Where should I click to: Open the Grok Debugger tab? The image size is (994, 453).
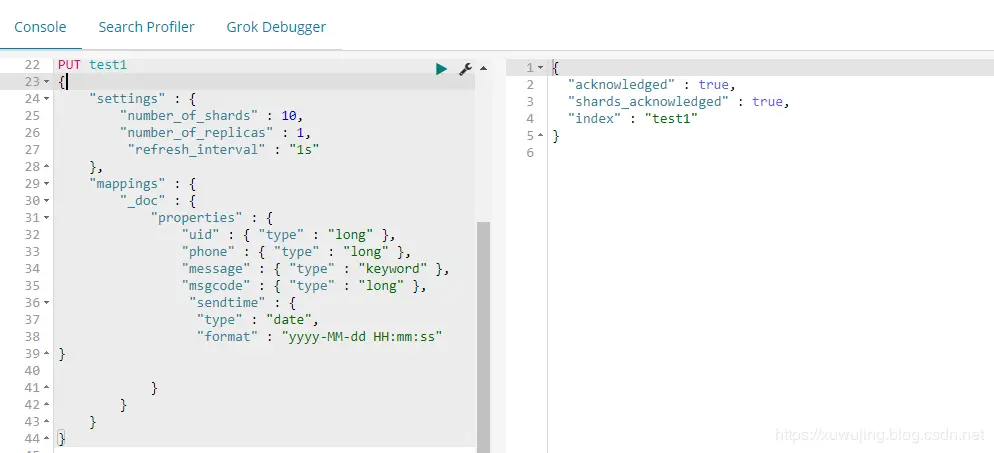coord(276,27)
